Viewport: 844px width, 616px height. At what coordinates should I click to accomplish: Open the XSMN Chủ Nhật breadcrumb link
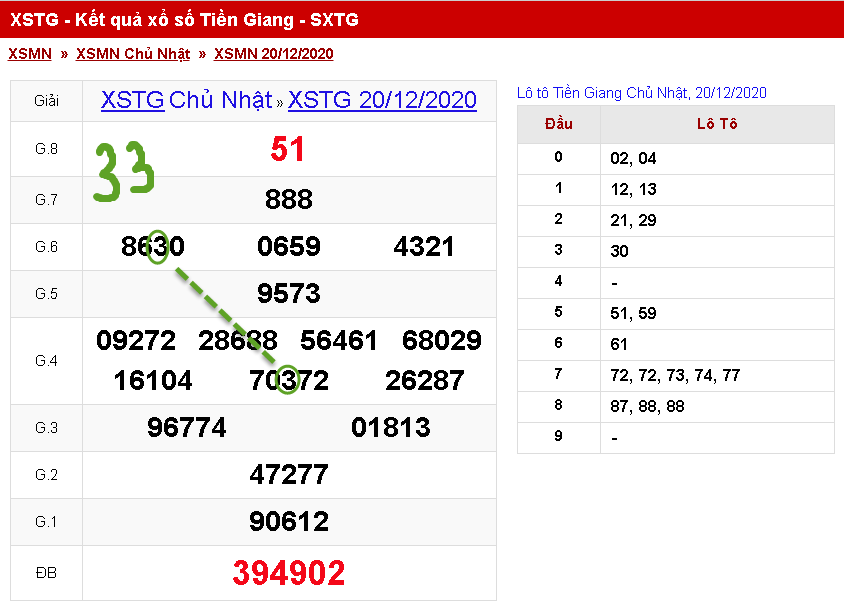pyautogui.click(x=133, y=54)
